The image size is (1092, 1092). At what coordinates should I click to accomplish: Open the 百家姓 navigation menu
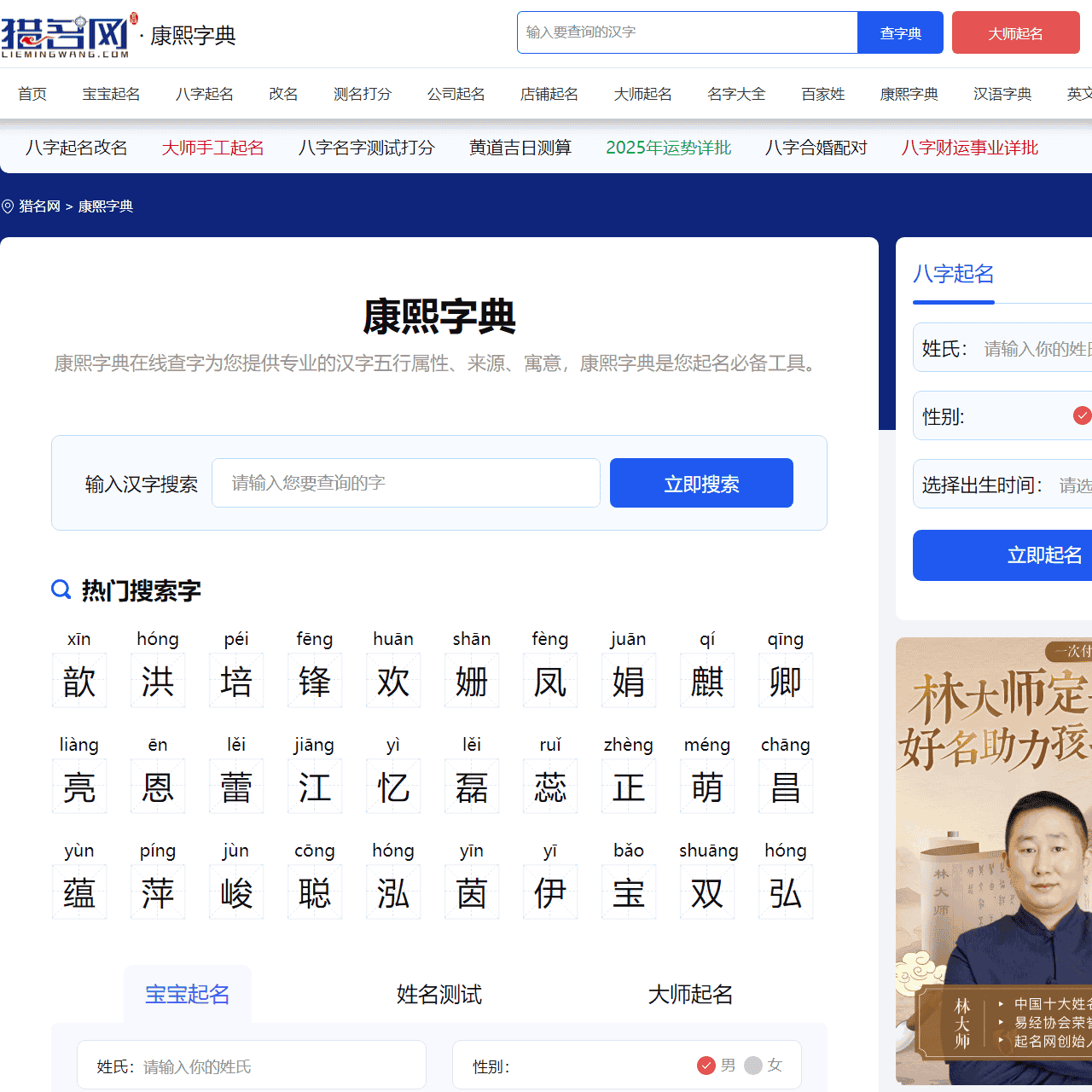click(822, 94)
